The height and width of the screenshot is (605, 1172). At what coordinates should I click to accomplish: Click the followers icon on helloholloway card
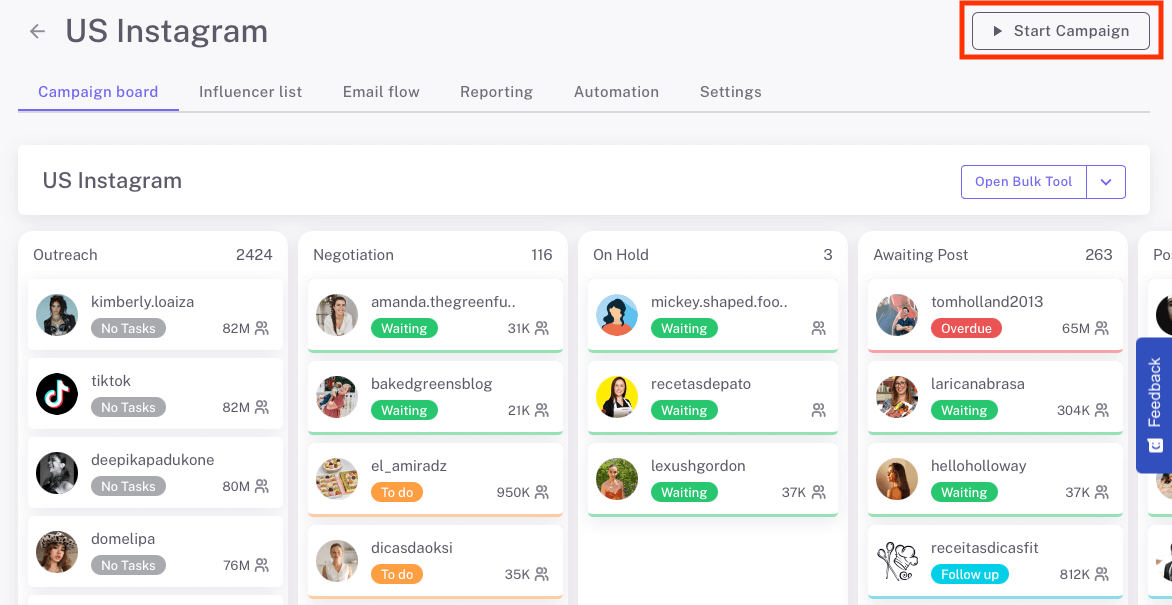[x=1102, y=492]
